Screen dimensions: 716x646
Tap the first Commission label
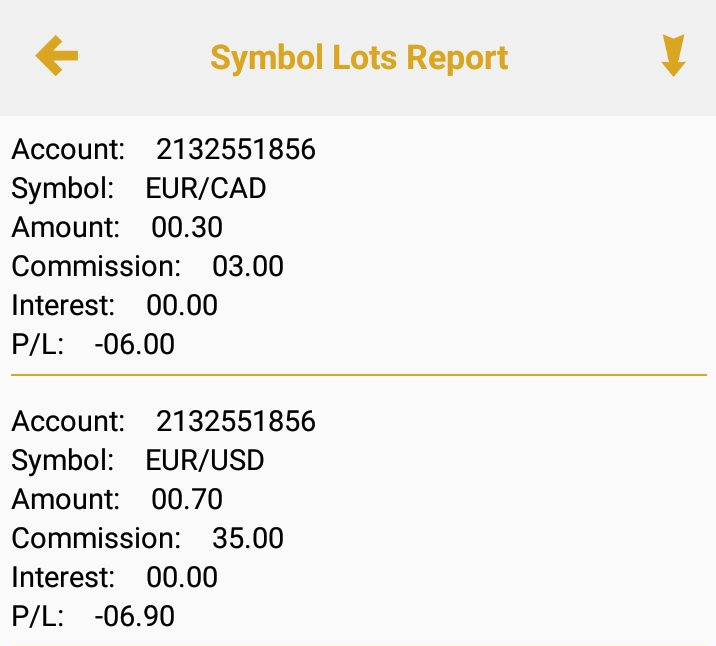(x=96, y=267)
